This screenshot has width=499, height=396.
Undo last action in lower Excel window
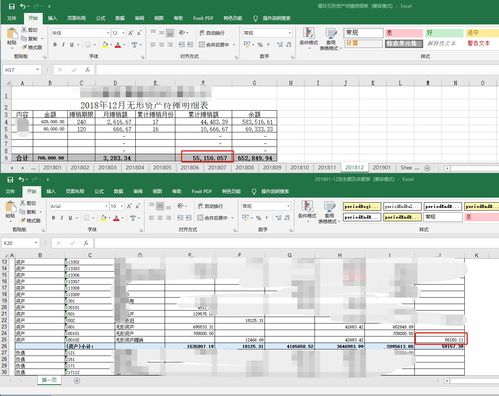click(22, 180)
